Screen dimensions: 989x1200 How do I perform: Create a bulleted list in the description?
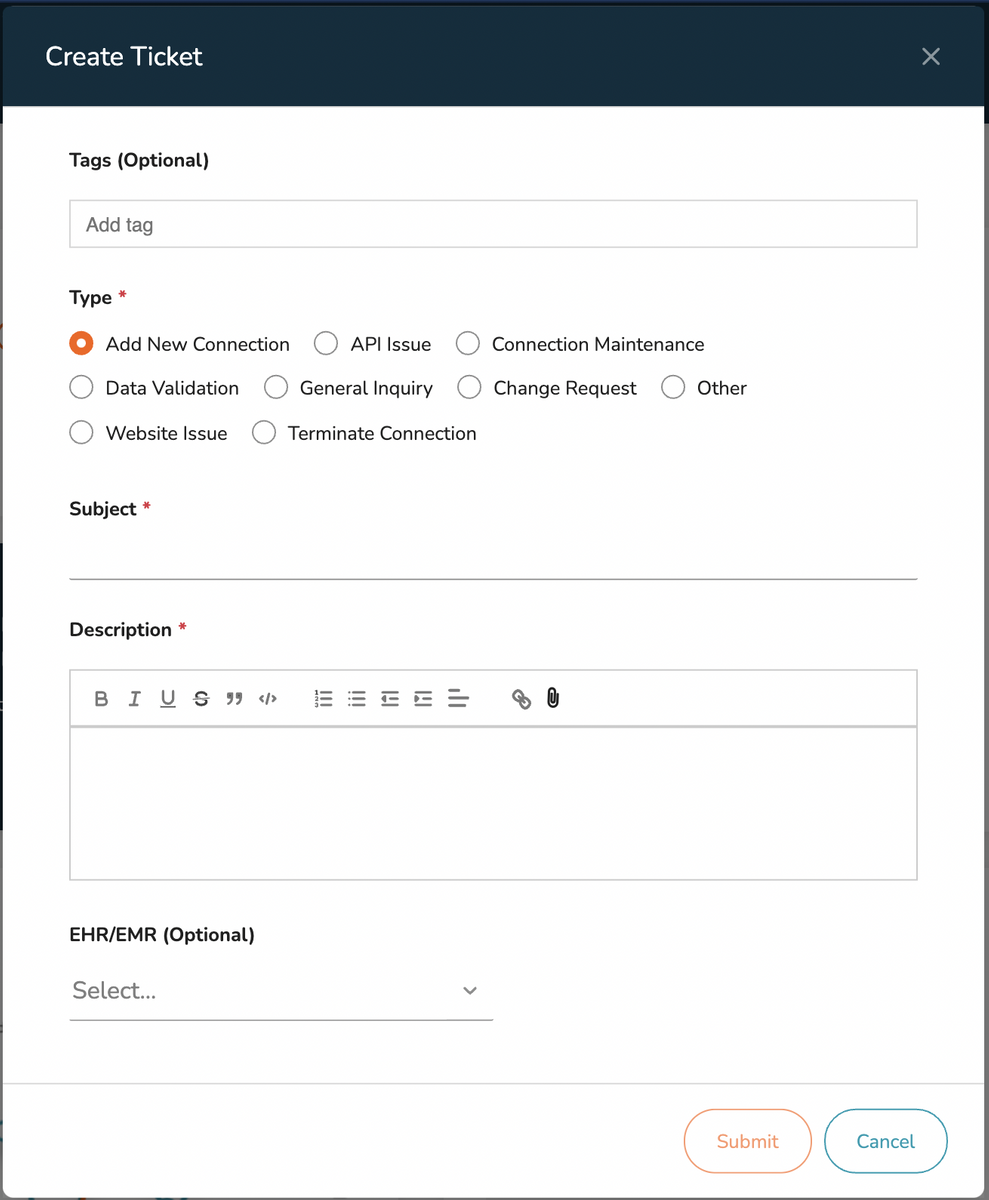(x=356, y=698)
